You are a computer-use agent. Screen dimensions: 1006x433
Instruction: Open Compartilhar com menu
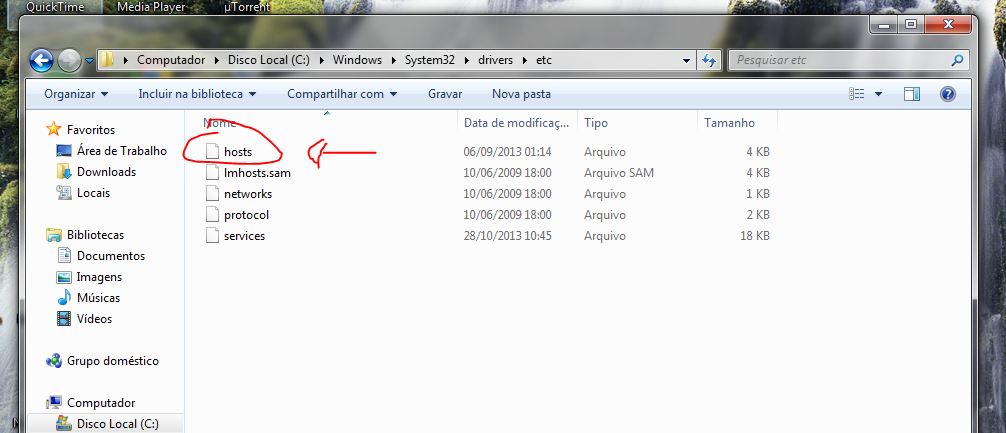[x=342, y=94]
